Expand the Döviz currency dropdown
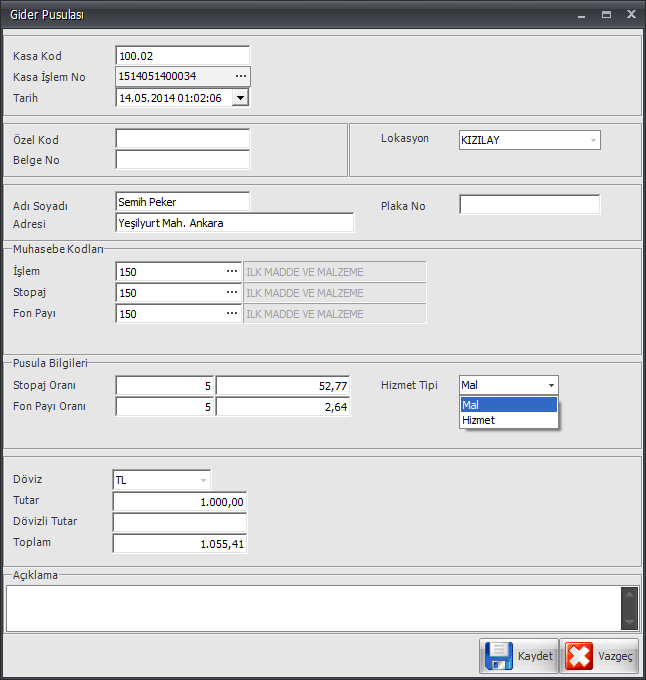The width and height of the screenshot is (646, 680). pyautogui.click(x=203, y=480)
